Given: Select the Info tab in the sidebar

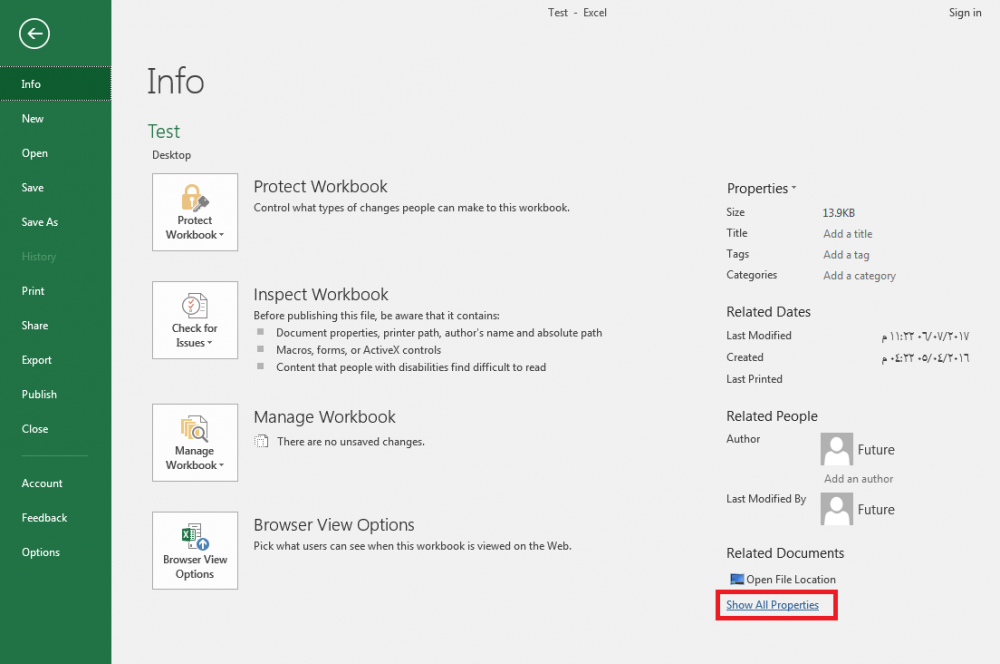Looking at the screenshot, I should tap(55, 84).
